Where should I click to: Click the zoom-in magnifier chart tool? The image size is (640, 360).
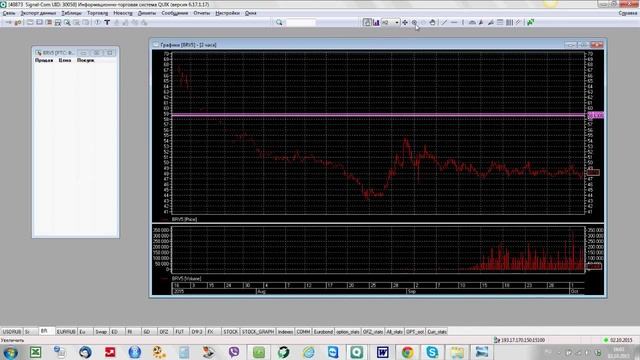(414, 22)
